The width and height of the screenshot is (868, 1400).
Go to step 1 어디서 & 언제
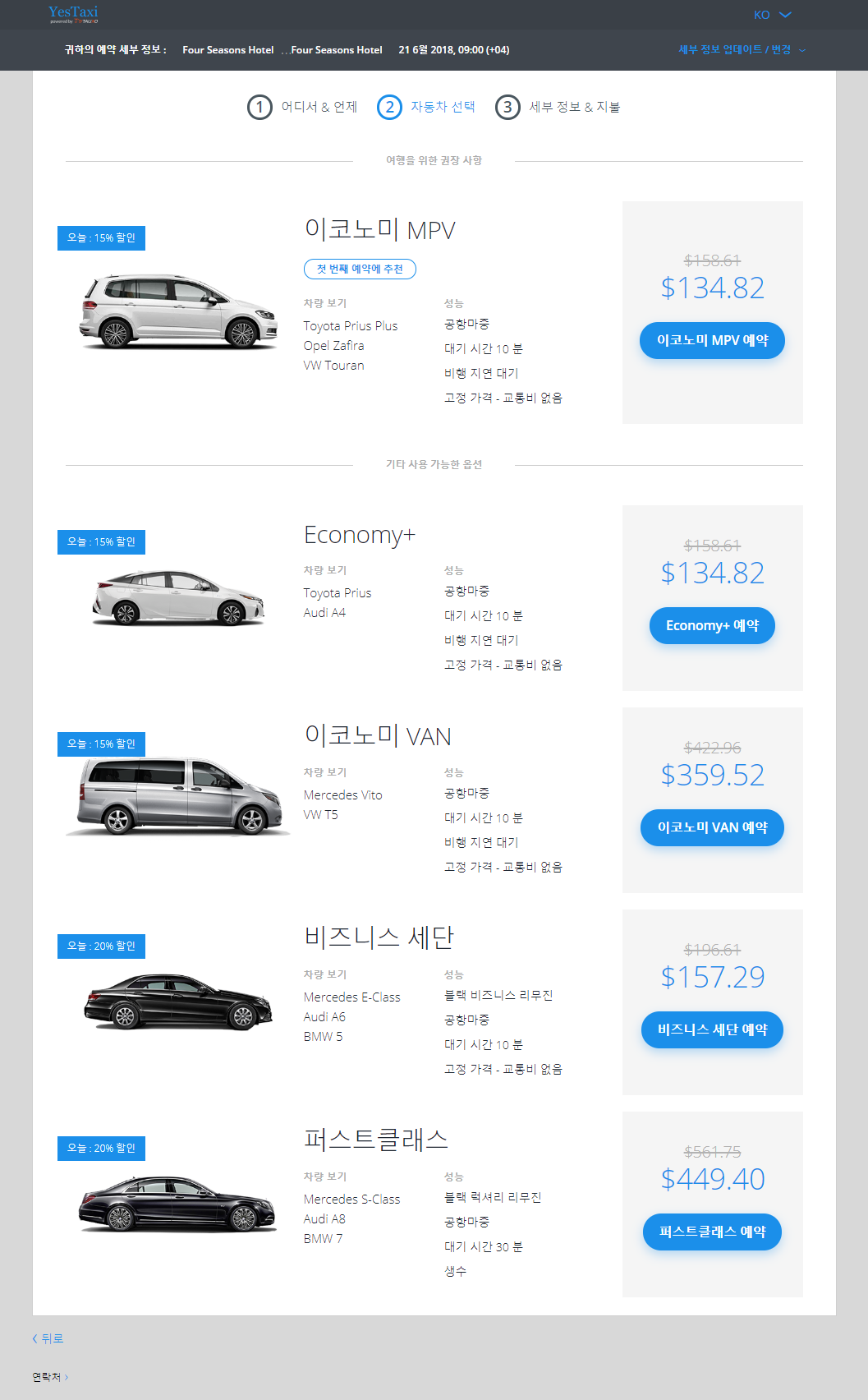(x=302, y=107)
